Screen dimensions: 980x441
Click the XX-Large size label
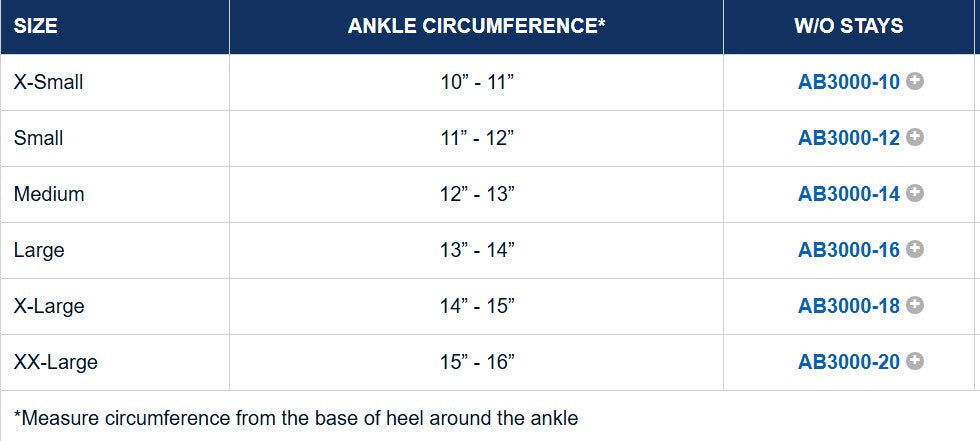pos(56,362)
